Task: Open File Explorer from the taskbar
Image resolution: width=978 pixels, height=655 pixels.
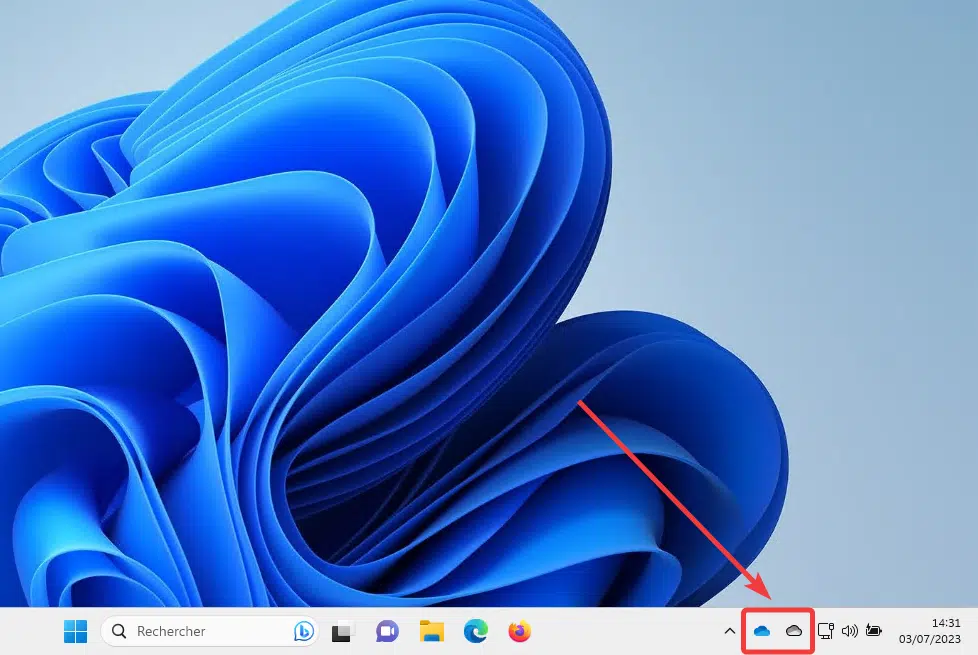Action: (432, 631)
